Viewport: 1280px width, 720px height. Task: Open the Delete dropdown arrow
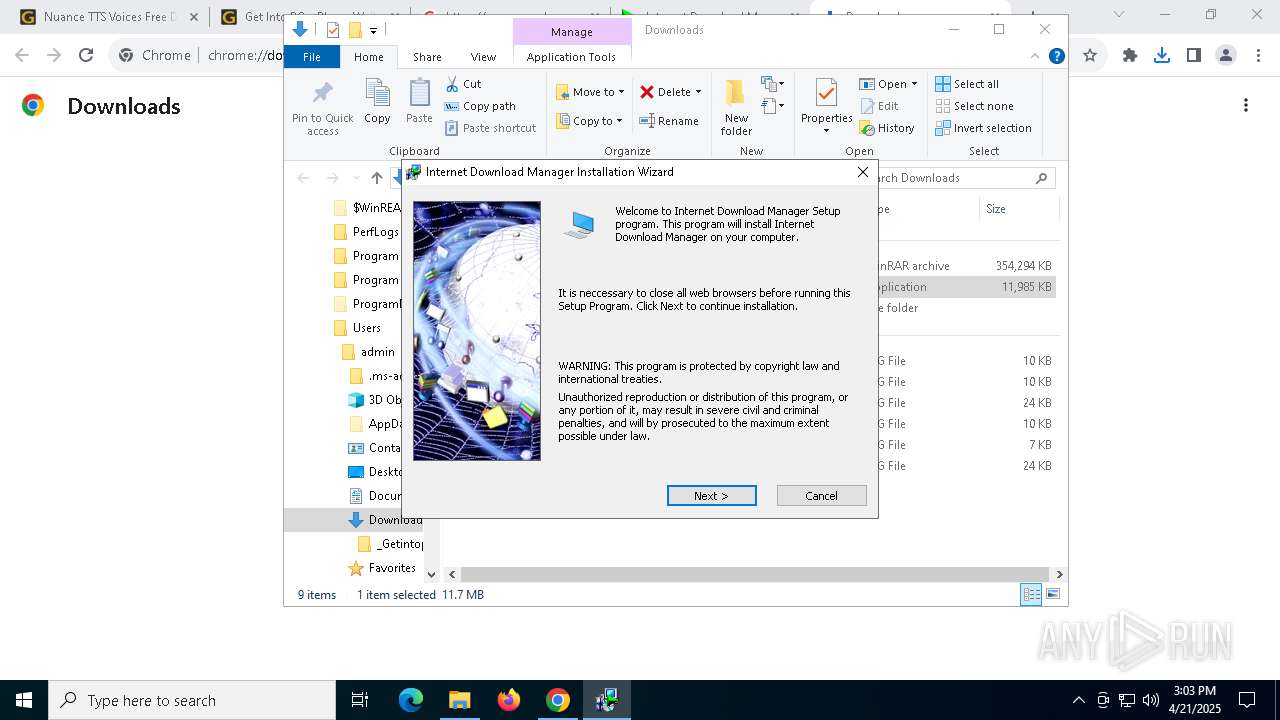click(698, 92)
